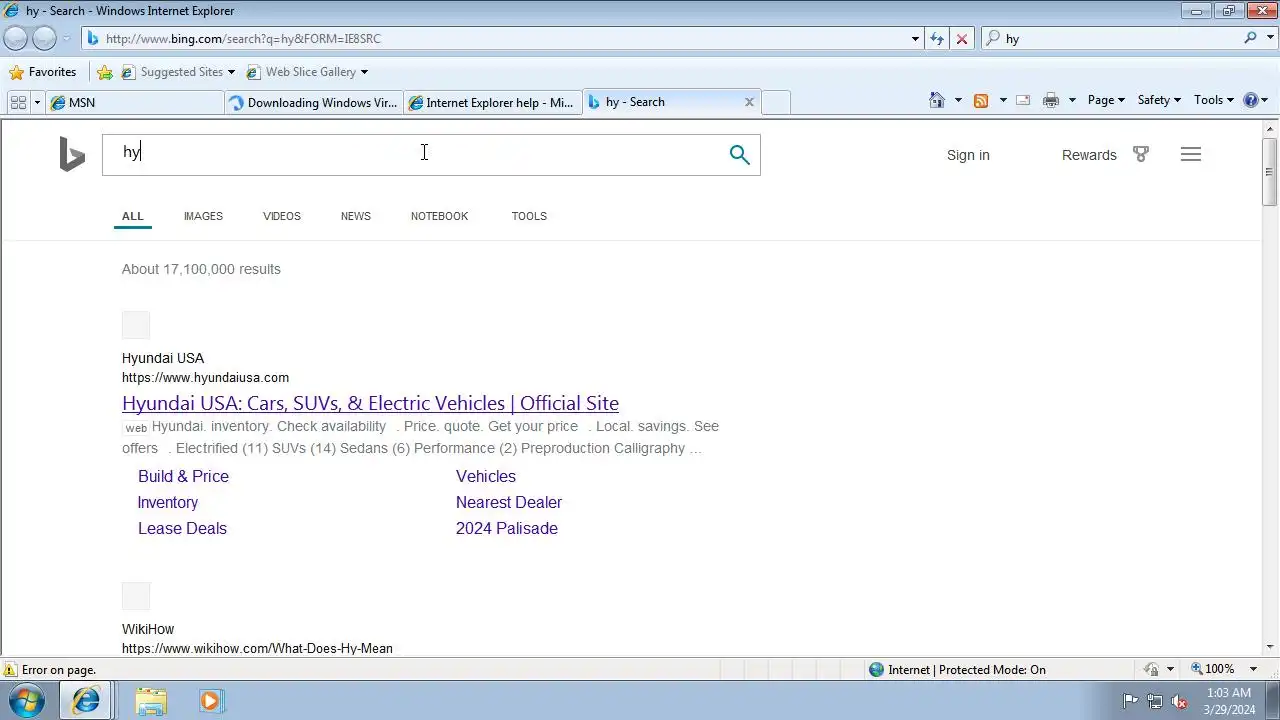The width and height of the screenshot is (1280, 720).
Task: Select the VIDEOS search tab
Action: click(x=282, y=216)
